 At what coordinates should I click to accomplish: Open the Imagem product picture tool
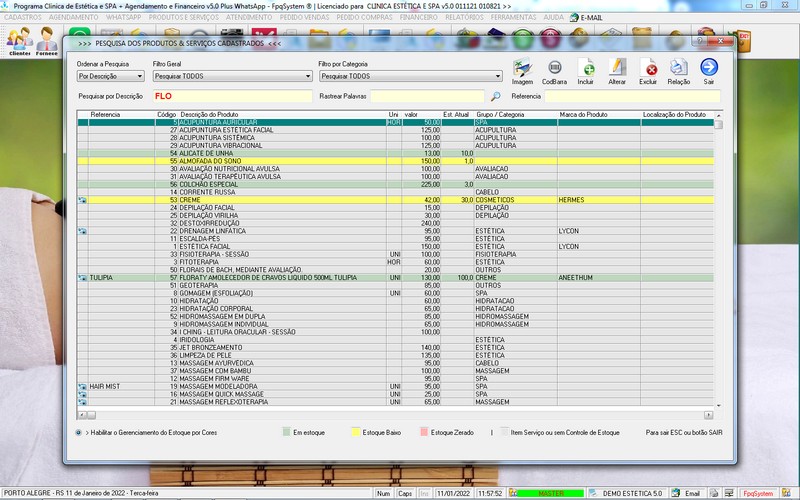tap(522, 71)
